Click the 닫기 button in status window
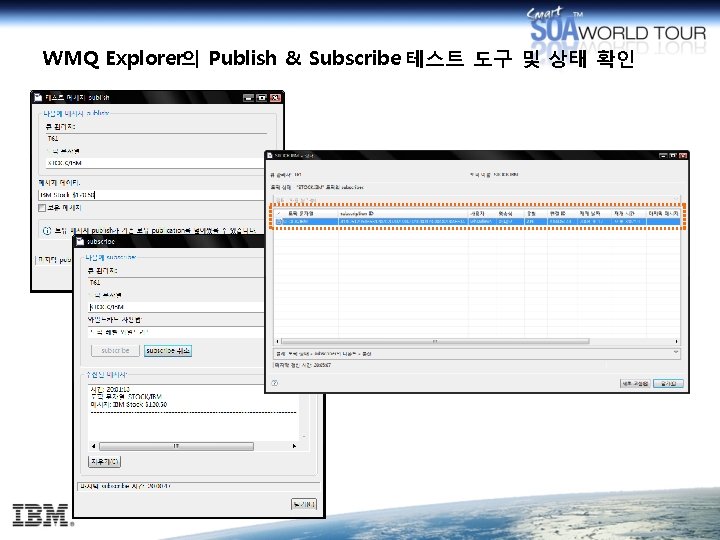The image size is (720, 540). (x=669, y=383)
